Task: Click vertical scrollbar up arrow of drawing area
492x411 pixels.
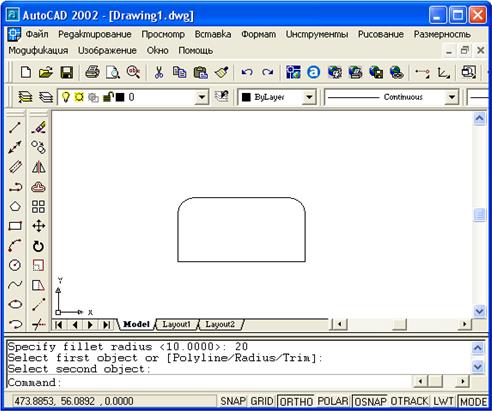Action: (479, 118)
